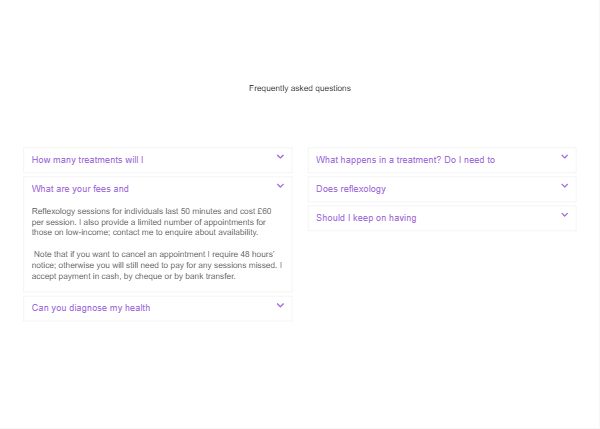The image size is (600, 429).
Task: Open 'What happens in a treatment? Do I need to'
Action: click(x=405, y=160)
